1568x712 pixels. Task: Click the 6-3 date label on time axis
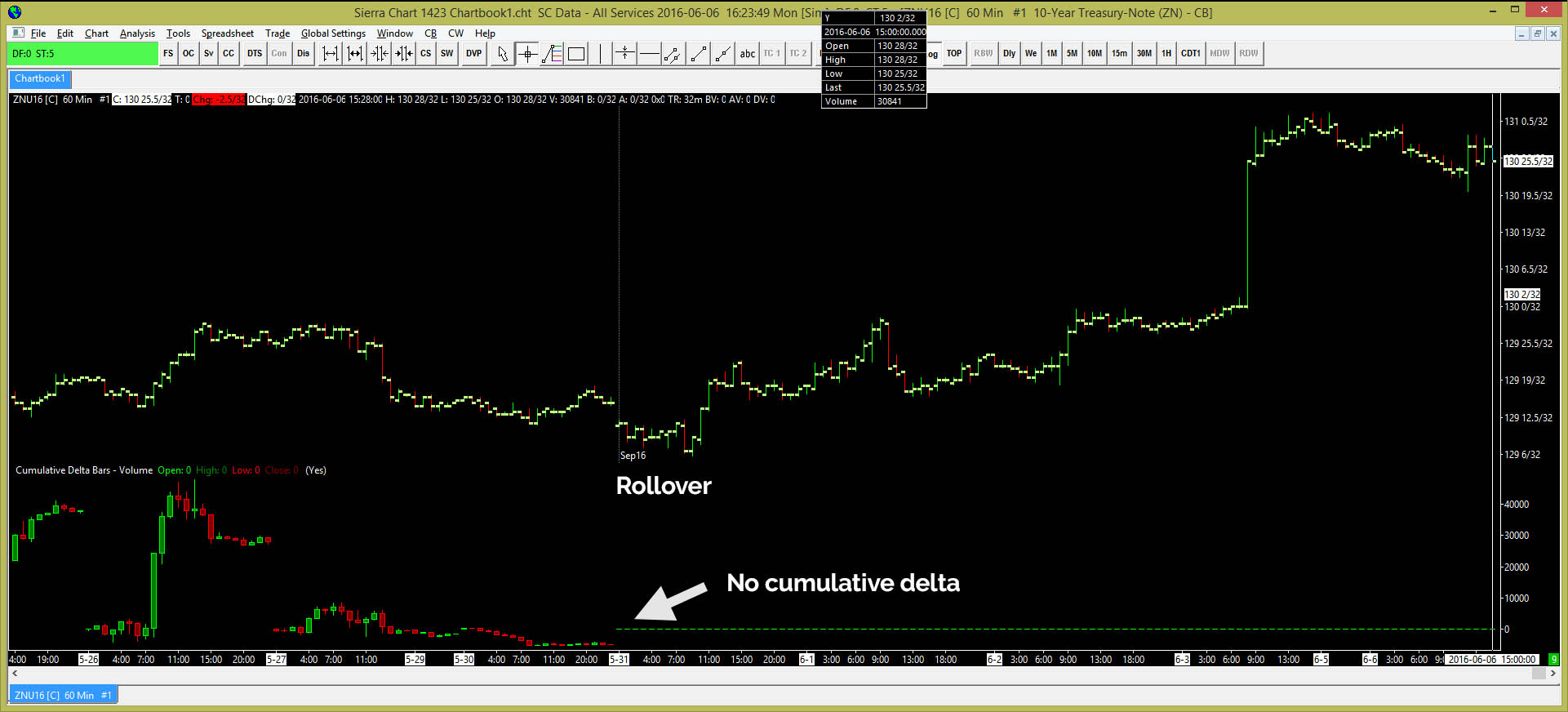point(1182,660)
